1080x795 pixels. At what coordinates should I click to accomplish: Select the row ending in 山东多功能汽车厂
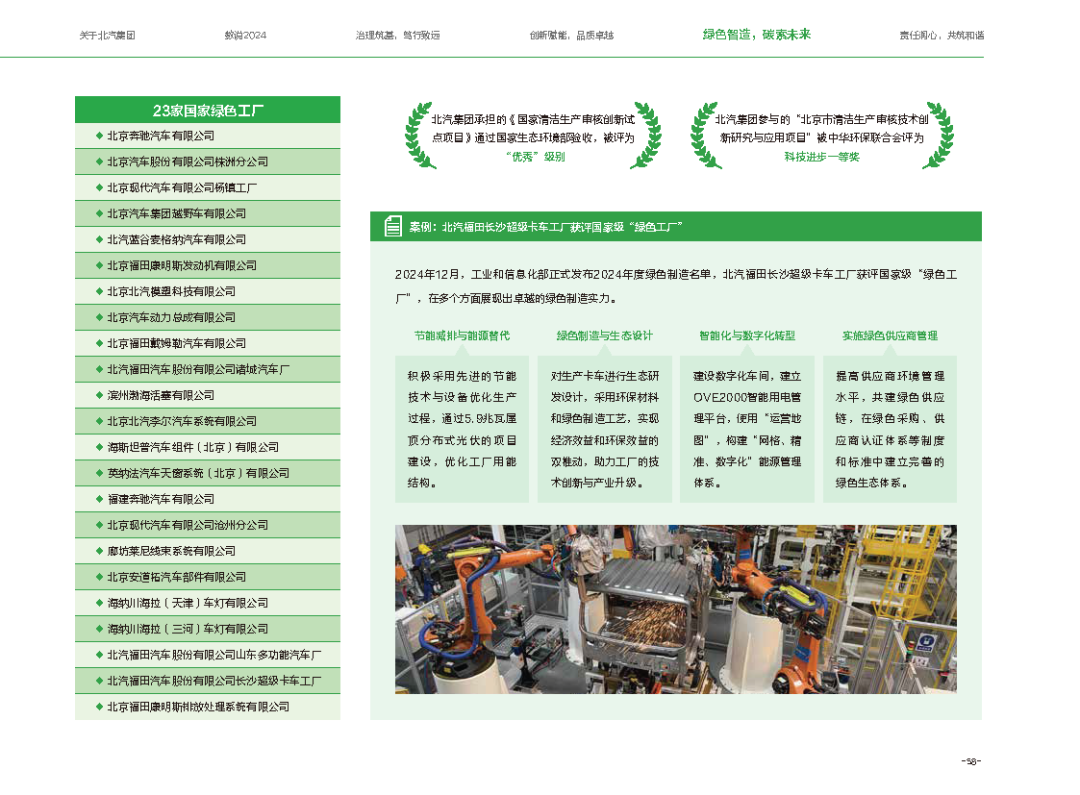coord(207,654)
